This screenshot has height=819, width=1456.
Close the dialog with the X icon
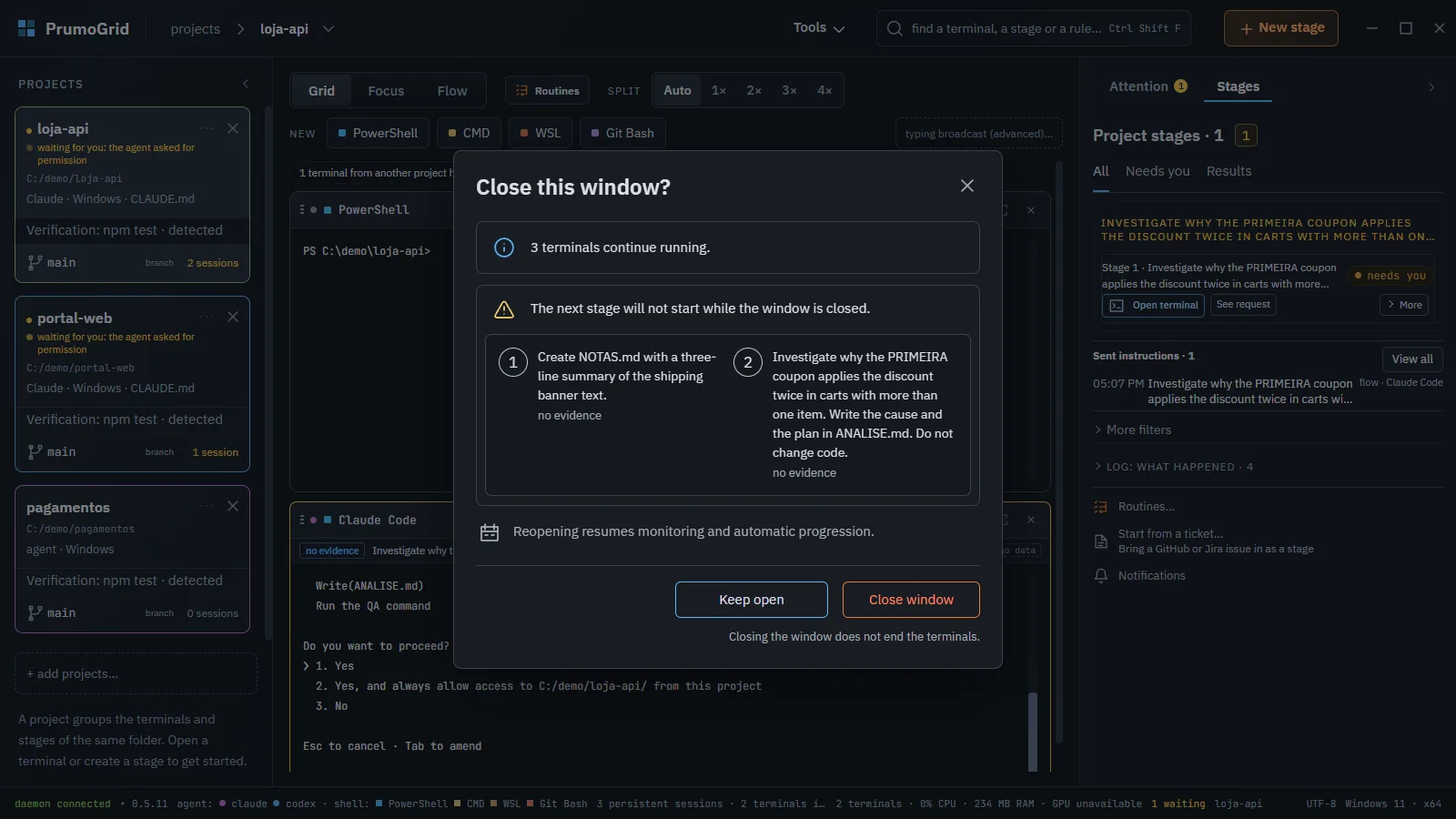coord(966,186)
